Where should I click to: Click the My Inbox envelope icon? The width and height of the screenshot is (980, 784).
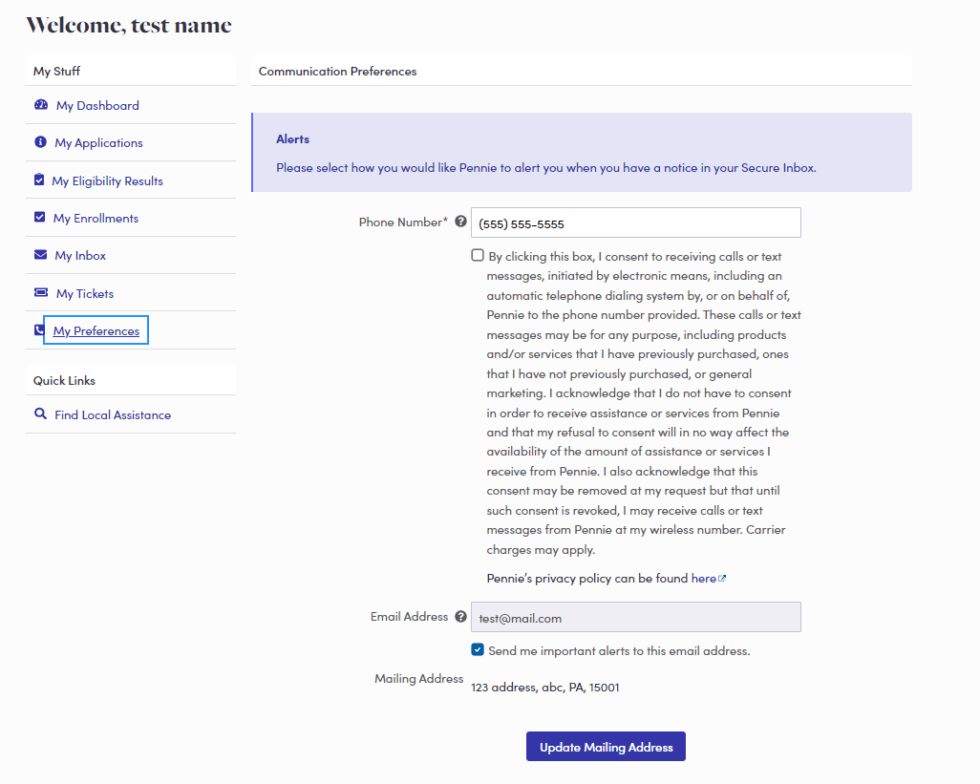click(x=41, y=256)
